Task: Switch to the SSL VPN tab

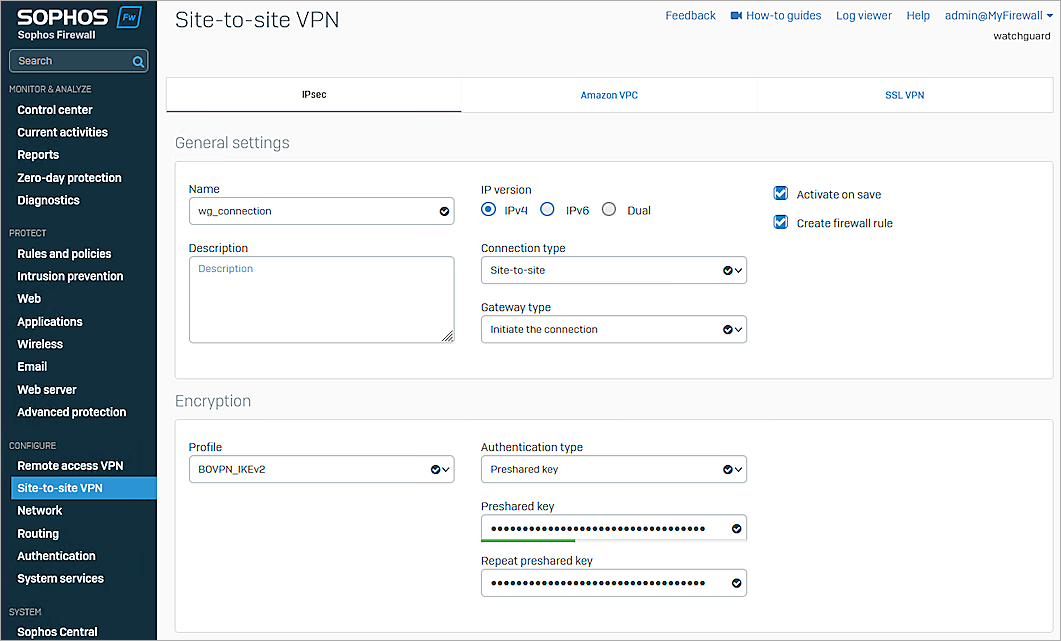Action: click(904, 96)
